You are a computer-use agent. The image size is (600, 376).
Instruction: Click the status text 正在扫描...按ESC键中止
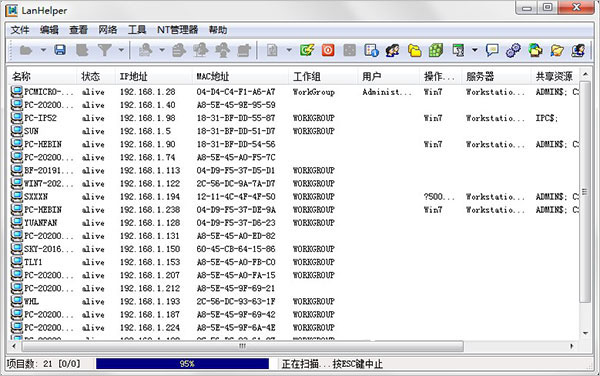(x=332, y=363)
